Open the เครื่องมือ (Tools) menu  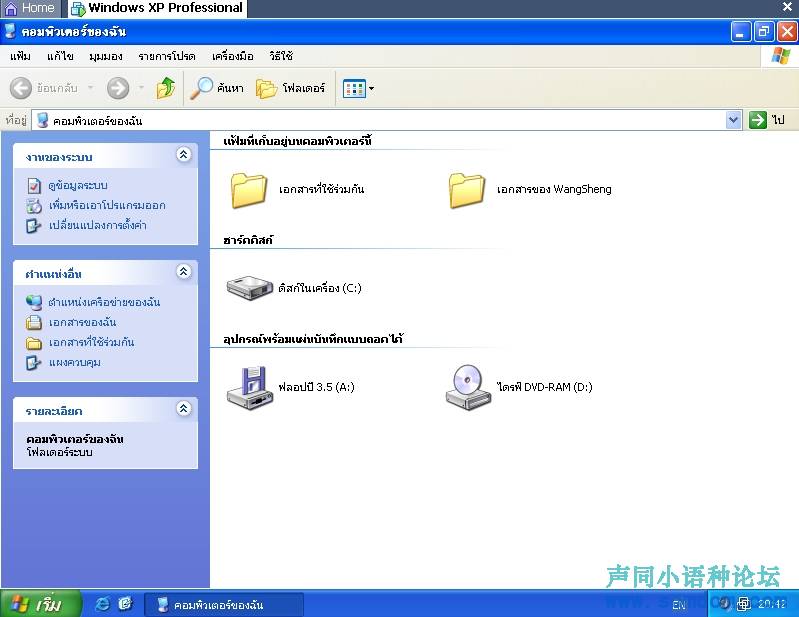point(232,56)
